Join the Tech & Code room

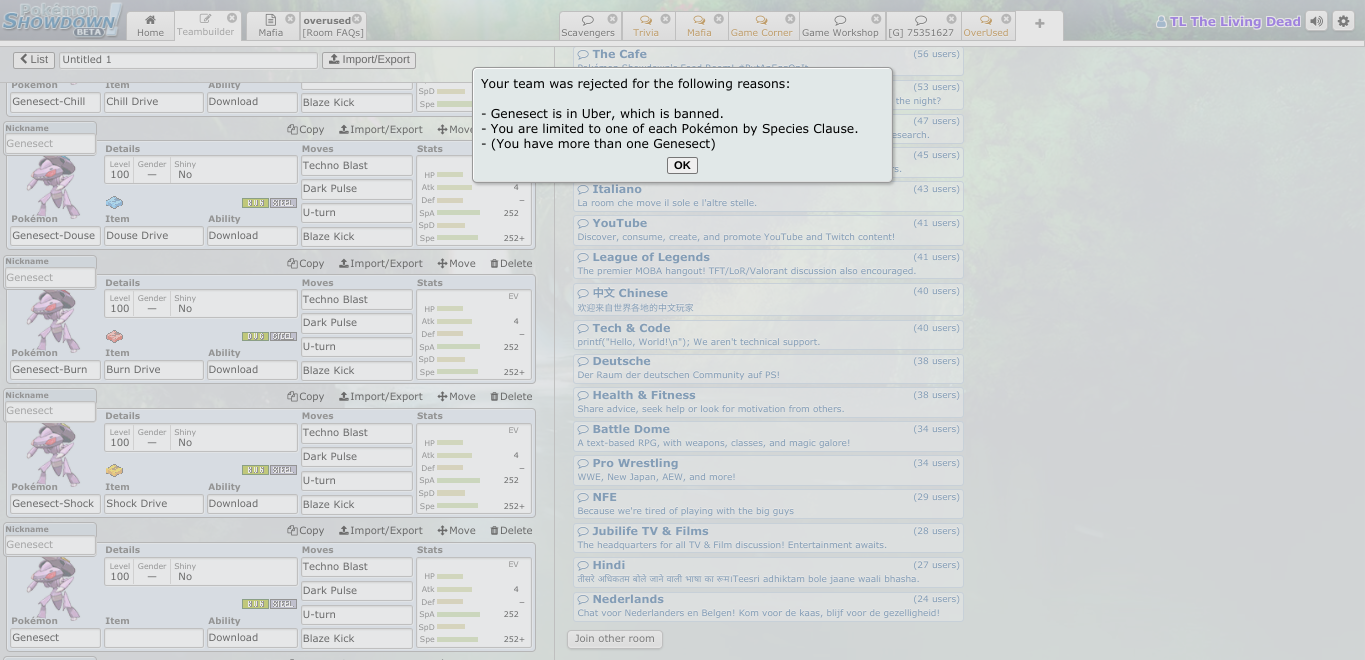(x=768, y=335)
